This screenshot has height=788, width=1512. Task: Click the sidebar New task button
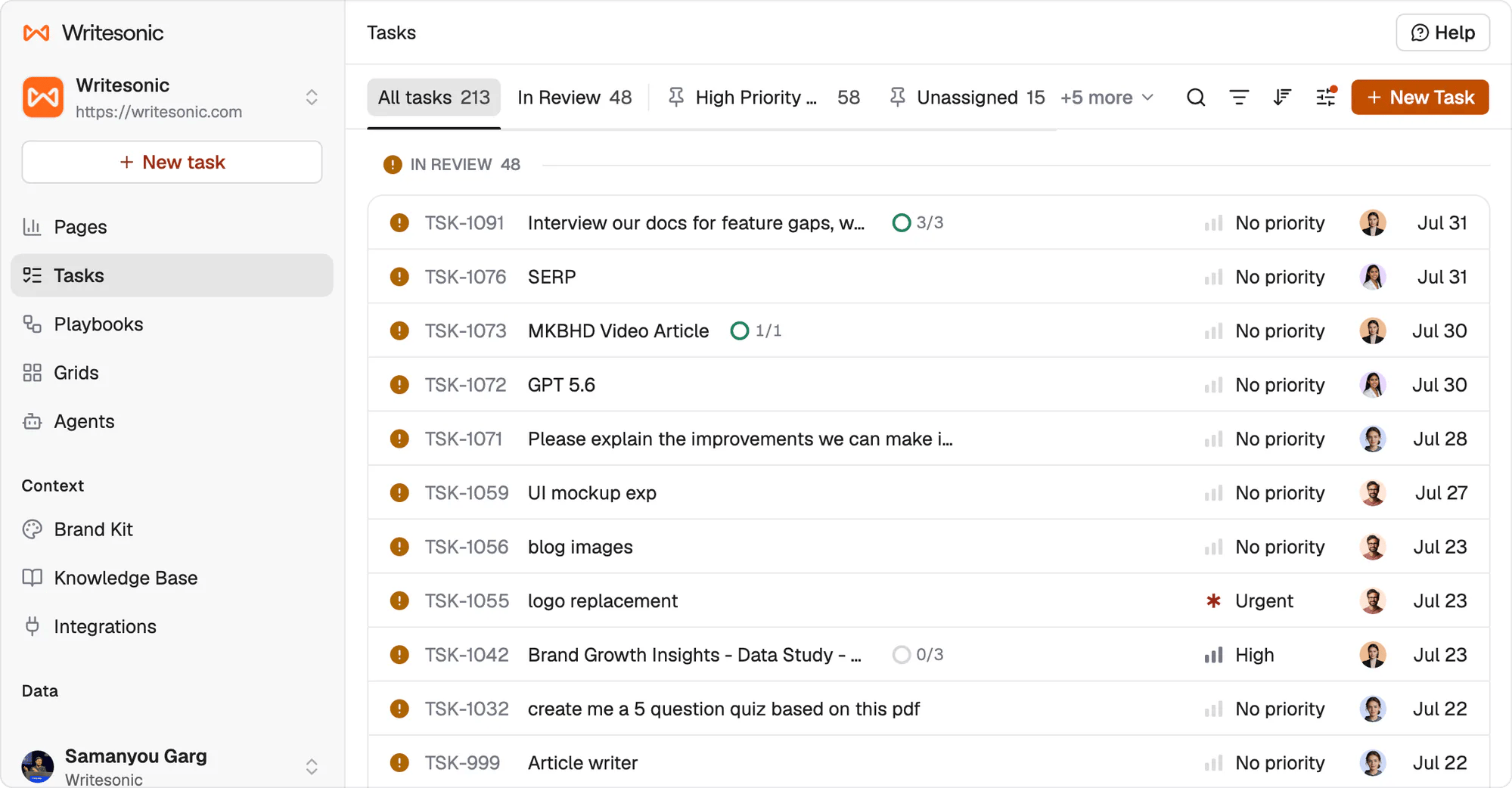pos(172,162)
